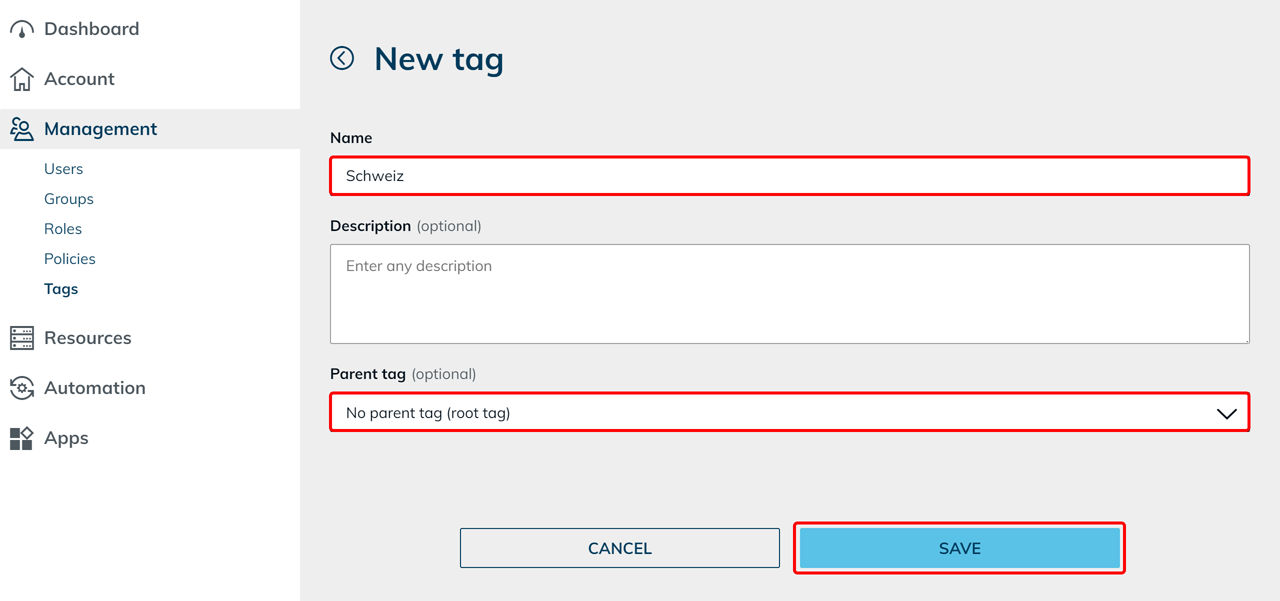Click the Dashboard gauge icon
Viewport: 1280px width, 601px height.
(22, 29)
